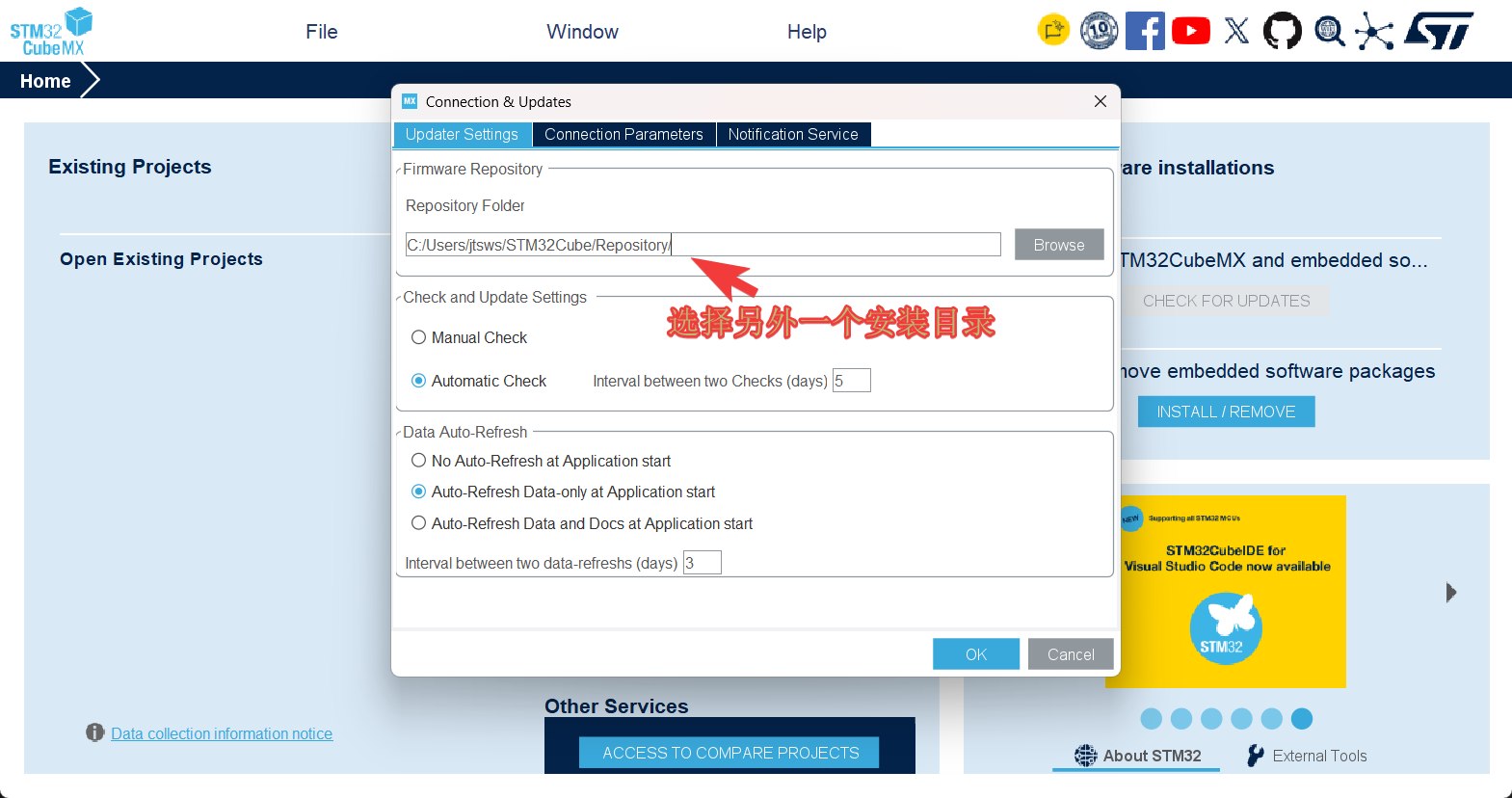This screenshot has height=798, width=1512.
Task: Choose Auto-Refresh Data and Docs at Application start
Action: (418, 523)
